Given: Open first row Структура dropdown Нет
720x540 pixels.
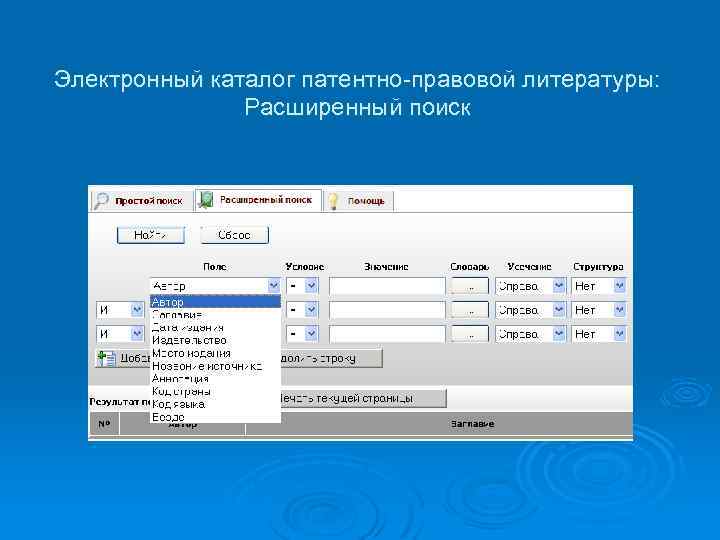Looking at the screenshot, I should pos(599,286).
